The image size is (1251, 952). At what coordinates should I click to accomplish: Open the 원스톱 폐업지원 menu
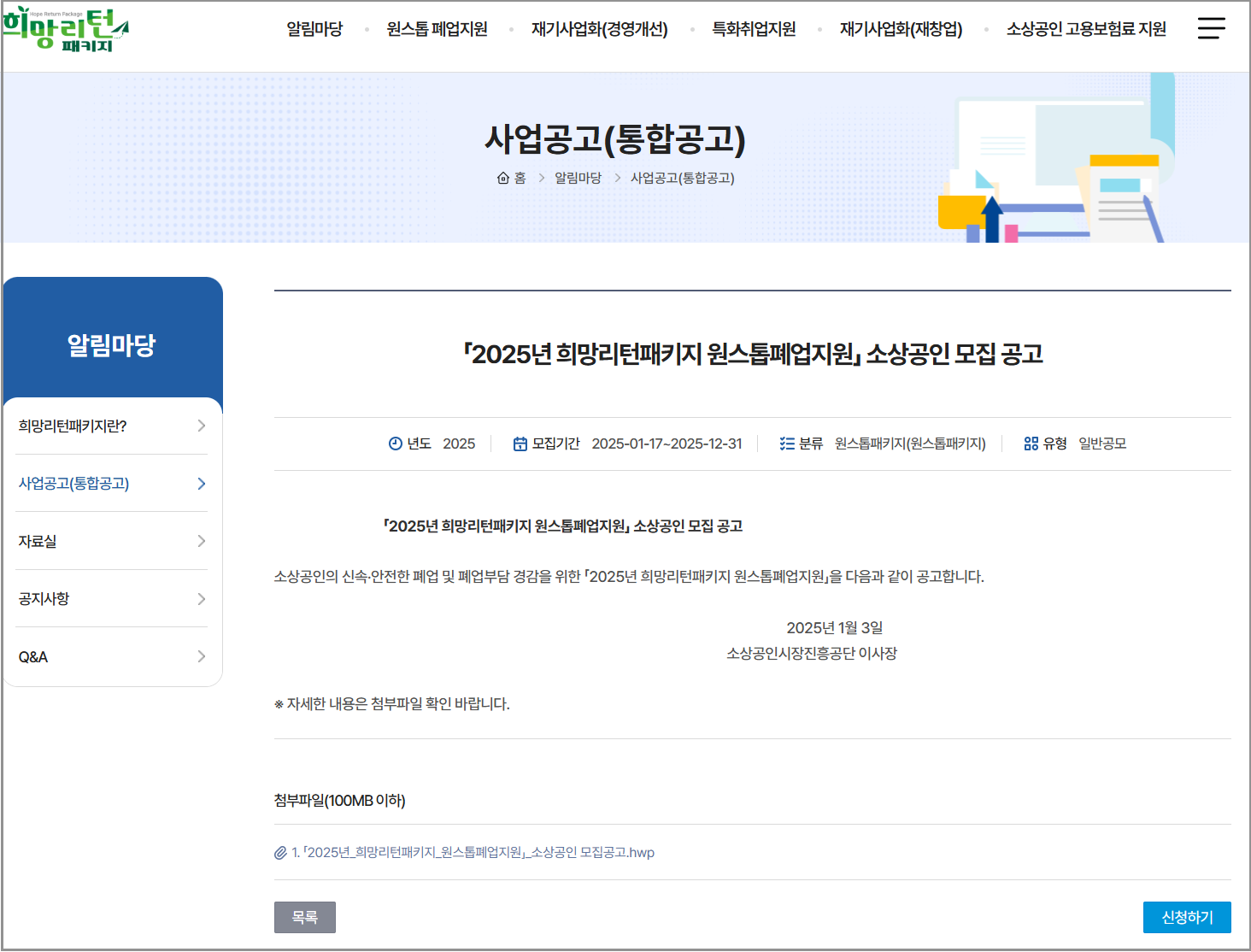coord(437,29)
